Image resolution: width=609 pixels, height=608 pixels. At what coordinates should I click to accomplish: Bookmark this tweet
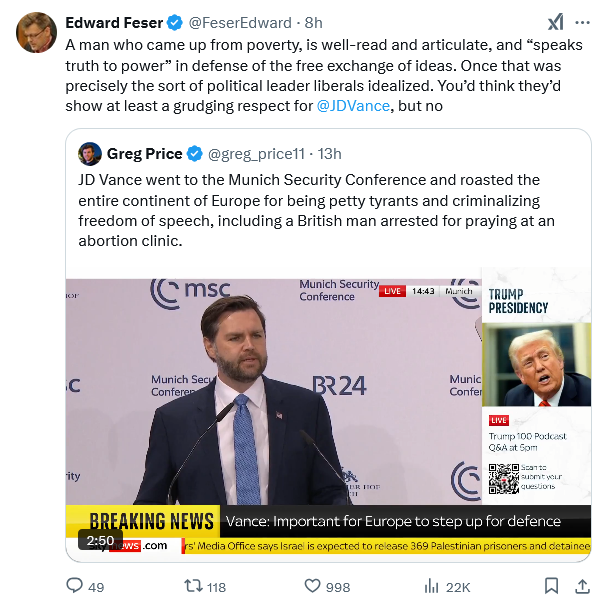551,586
